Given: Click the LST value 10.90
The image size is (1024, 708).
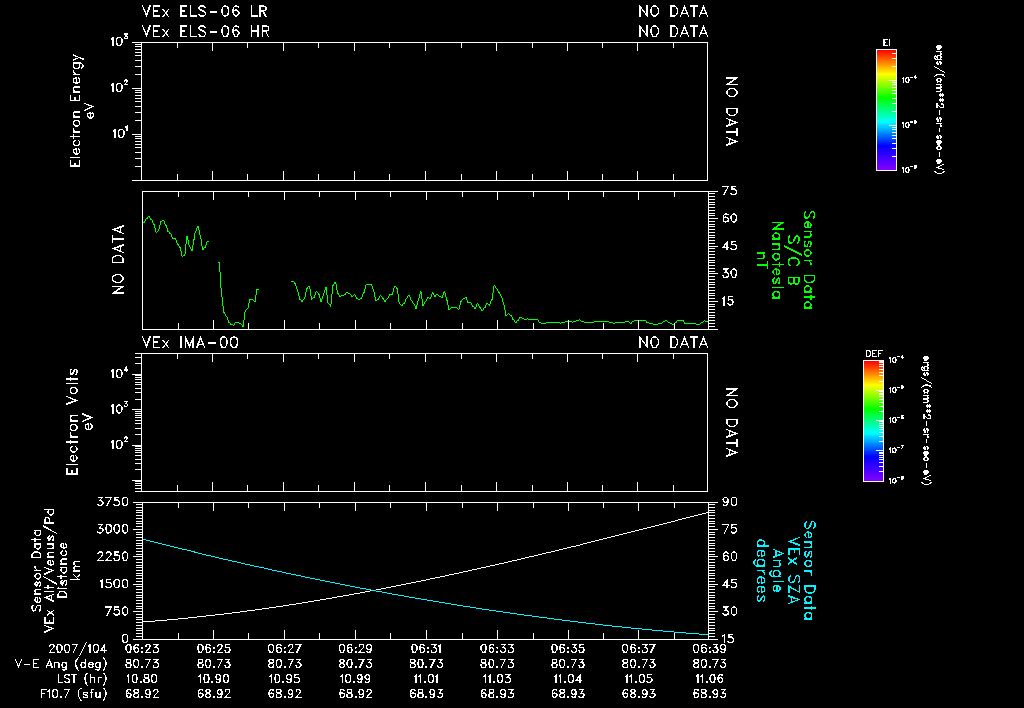Looking at the screenshot, I should click(x=214, y=679).
